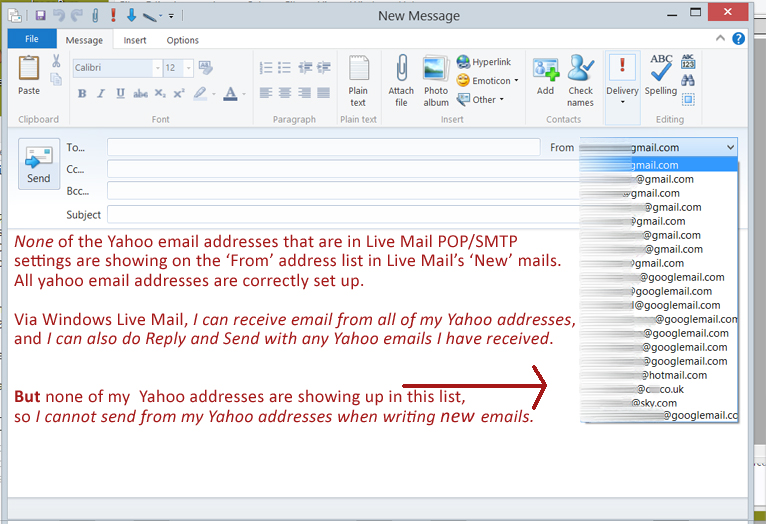Click the Cc... recipient button
Image resolution: width=766 pixels, height=524 pixels.
[75, 169]
